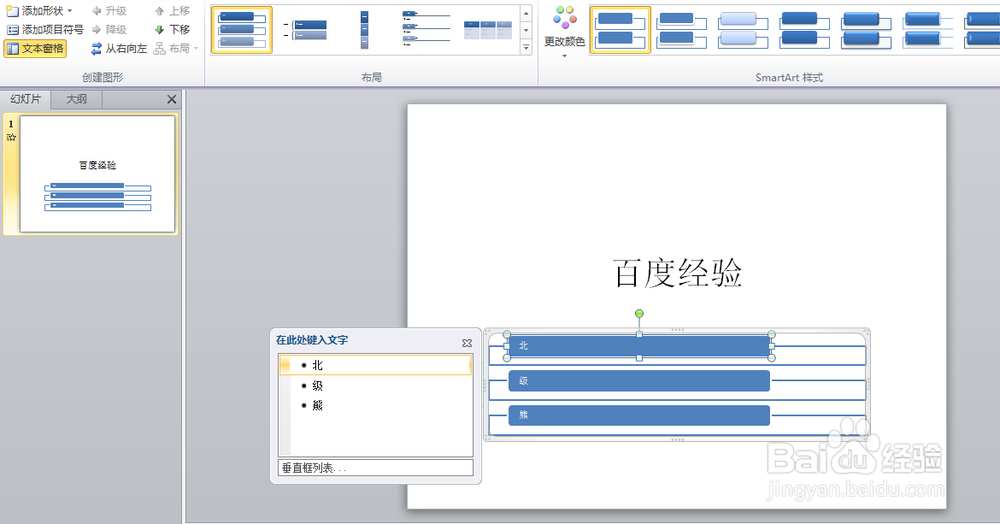Select the vertical bracket list layout thumbnail
This screenshot has height=524, width=1000.
pyautogui.click(x=304, y=30)
